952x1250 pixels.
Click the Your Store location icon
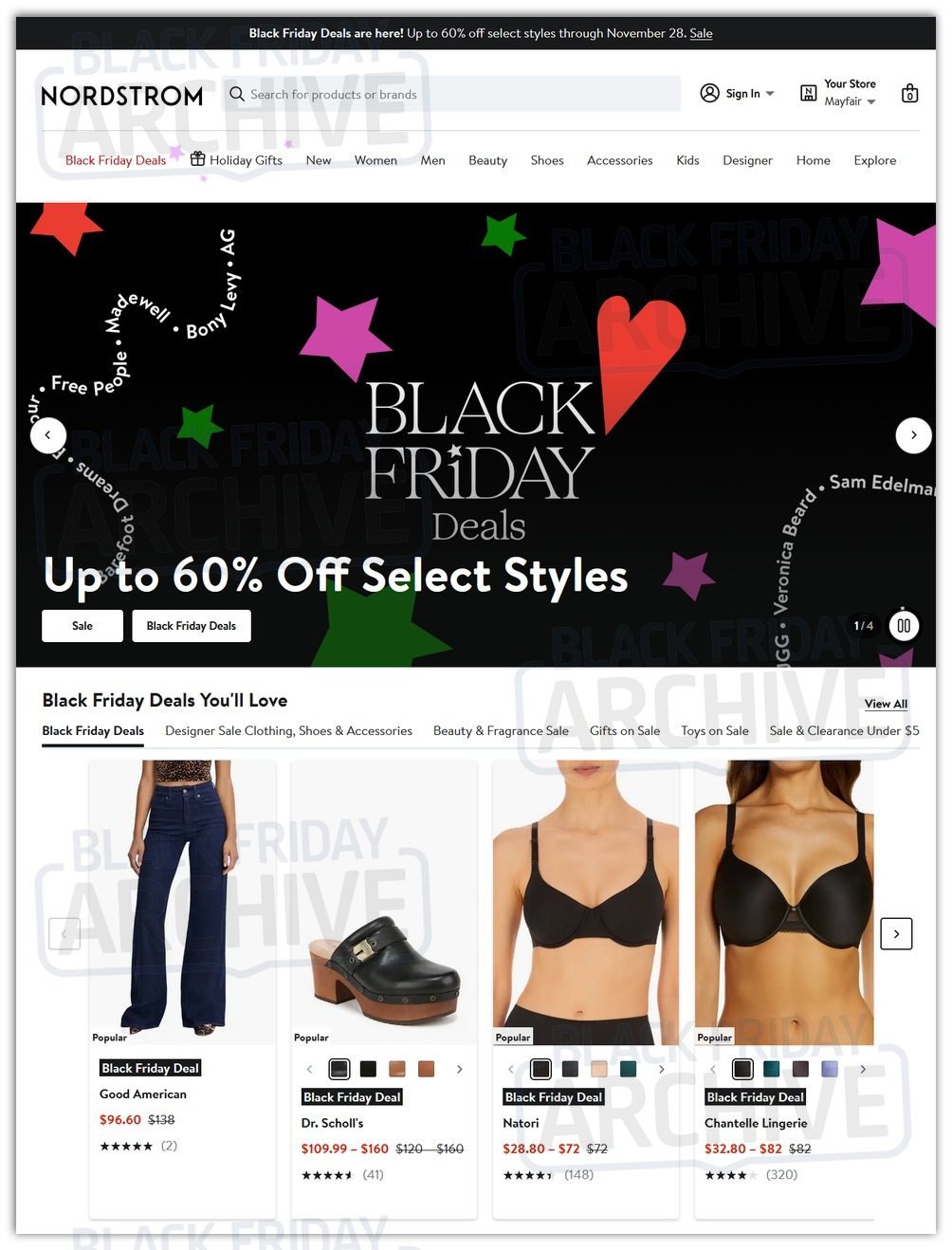point(808,93)
